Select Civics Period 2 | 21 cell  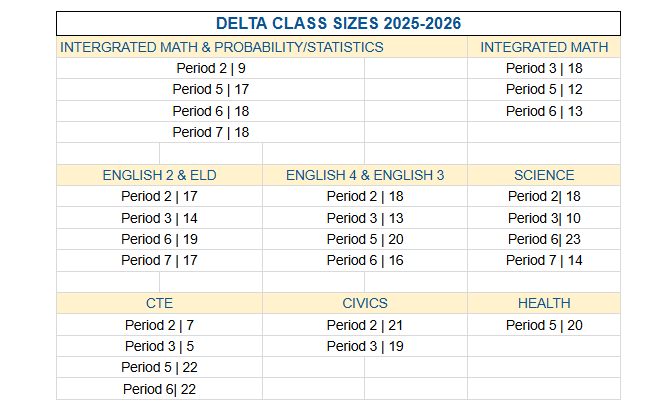365,325
